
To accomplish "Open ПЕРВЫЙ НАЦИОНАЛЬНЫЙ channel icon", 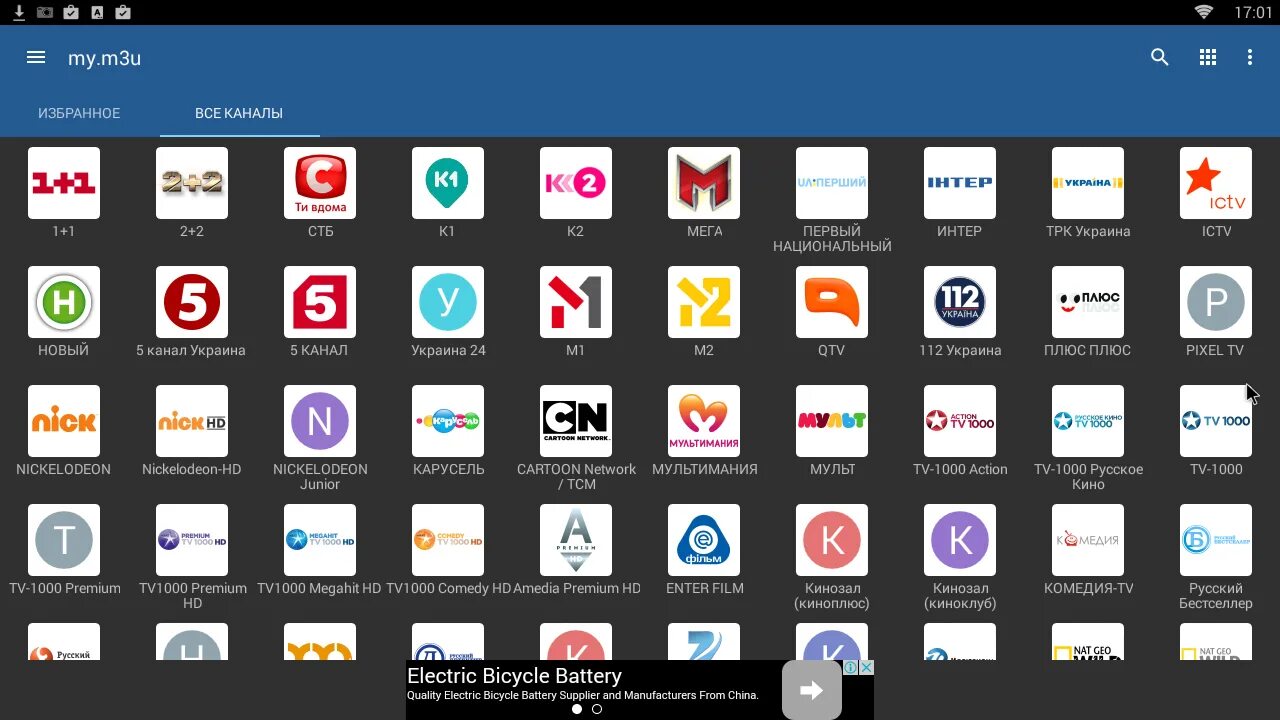I will (832, 183).
